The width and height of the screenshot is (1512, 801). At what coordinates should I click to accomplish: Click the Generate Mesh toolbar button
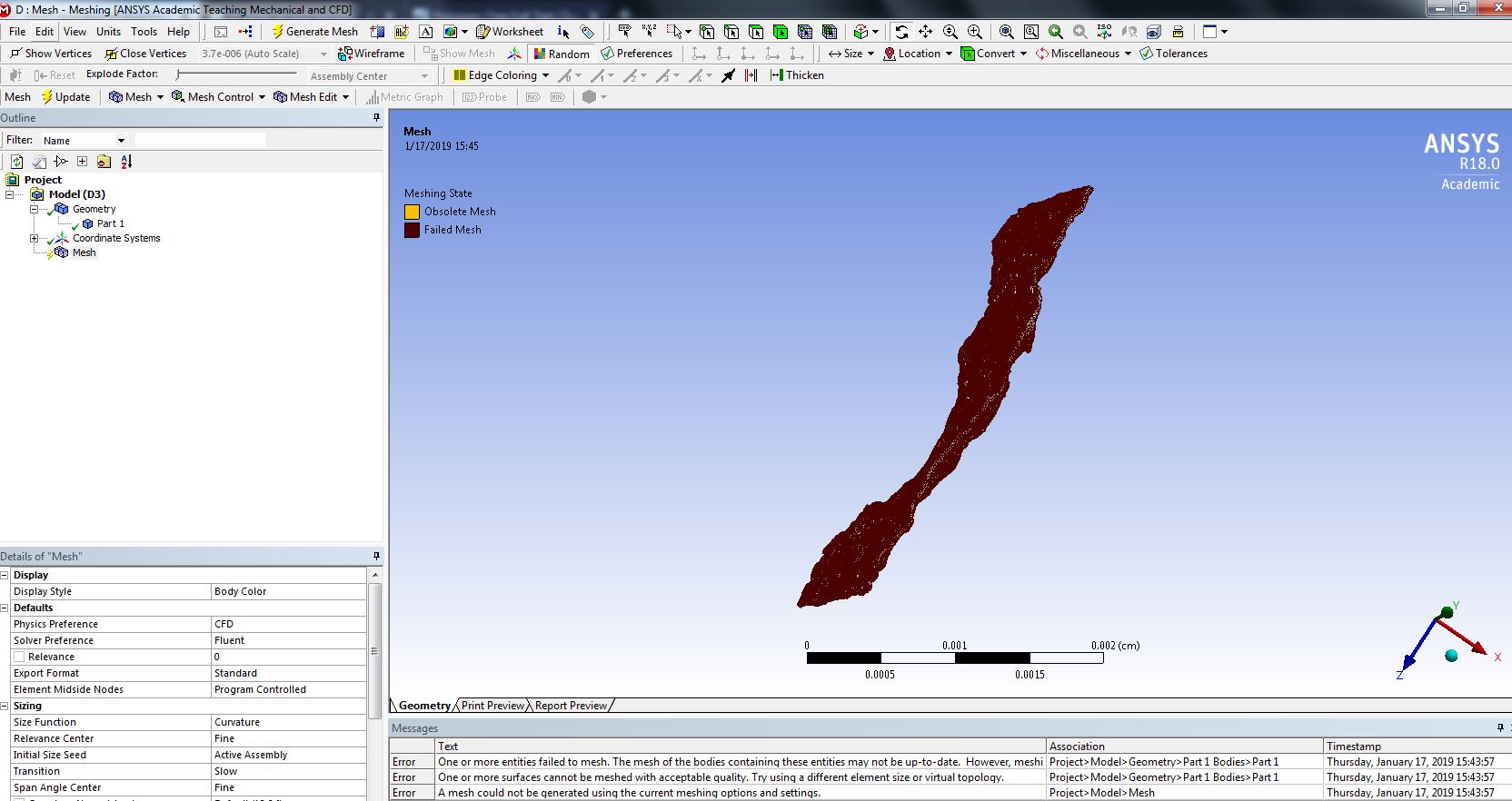click(x=314, y=32)
